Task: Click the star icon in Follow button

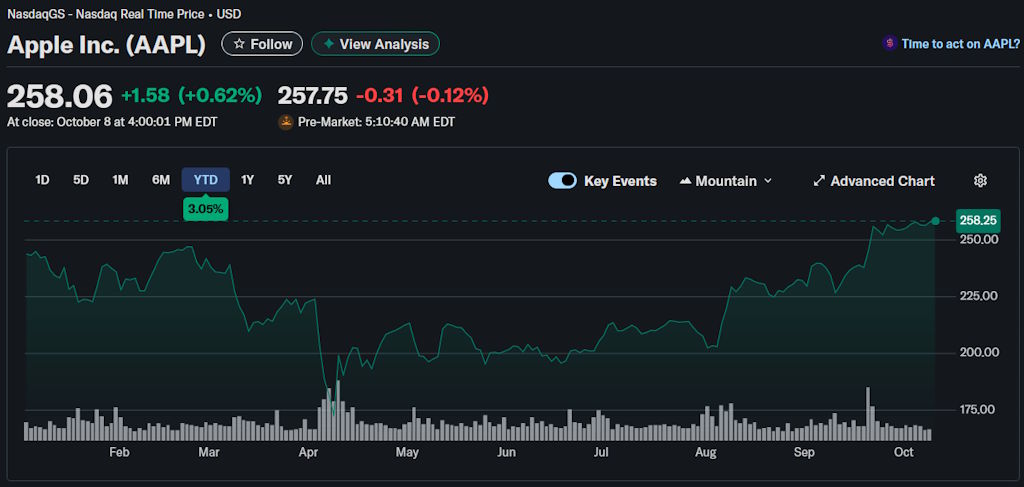Action: [240, 44]
